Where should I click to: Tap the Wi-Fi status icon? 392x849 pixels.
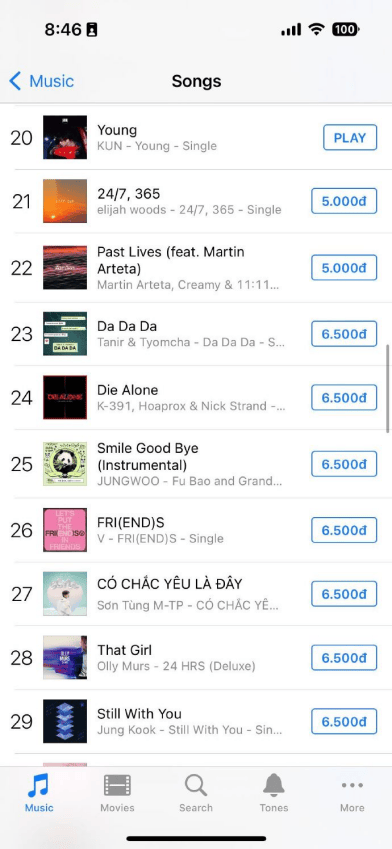[316, 29]
